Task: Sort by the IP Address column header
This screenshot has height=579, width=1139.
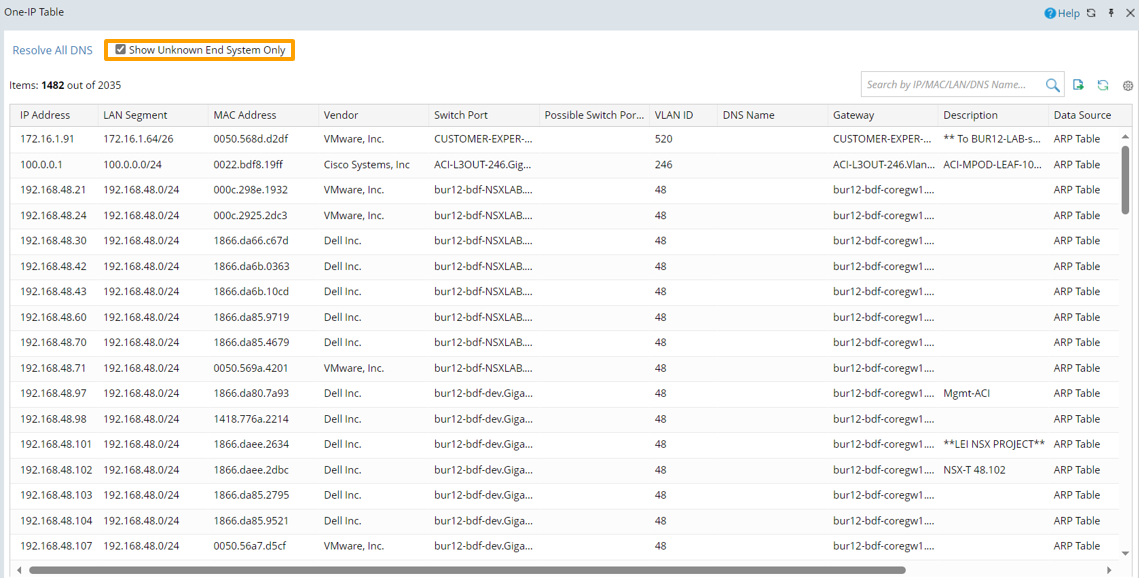Action: (45, 115)
